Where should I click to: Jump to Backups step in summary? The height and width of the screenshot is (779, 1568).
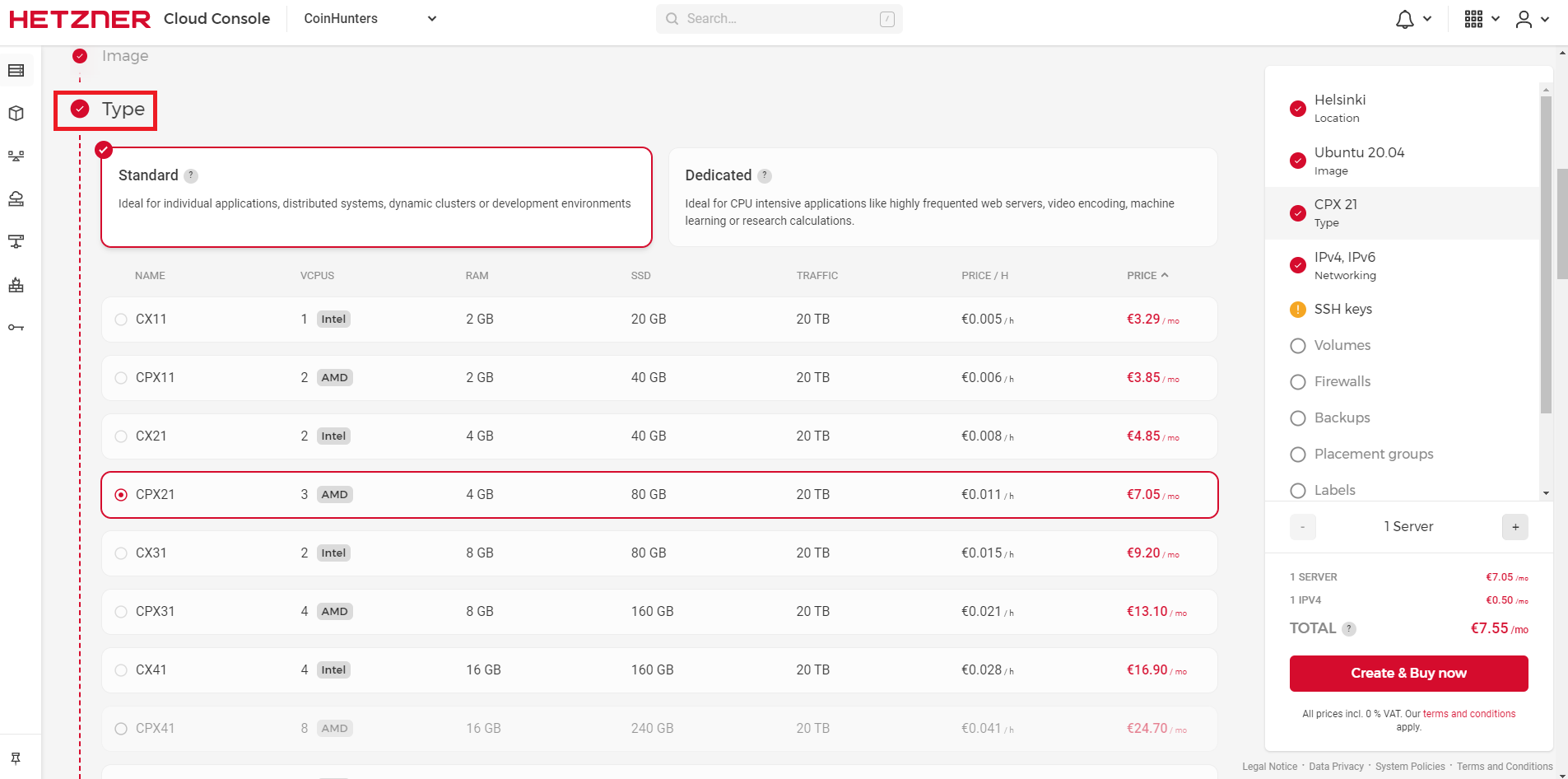1402,418
